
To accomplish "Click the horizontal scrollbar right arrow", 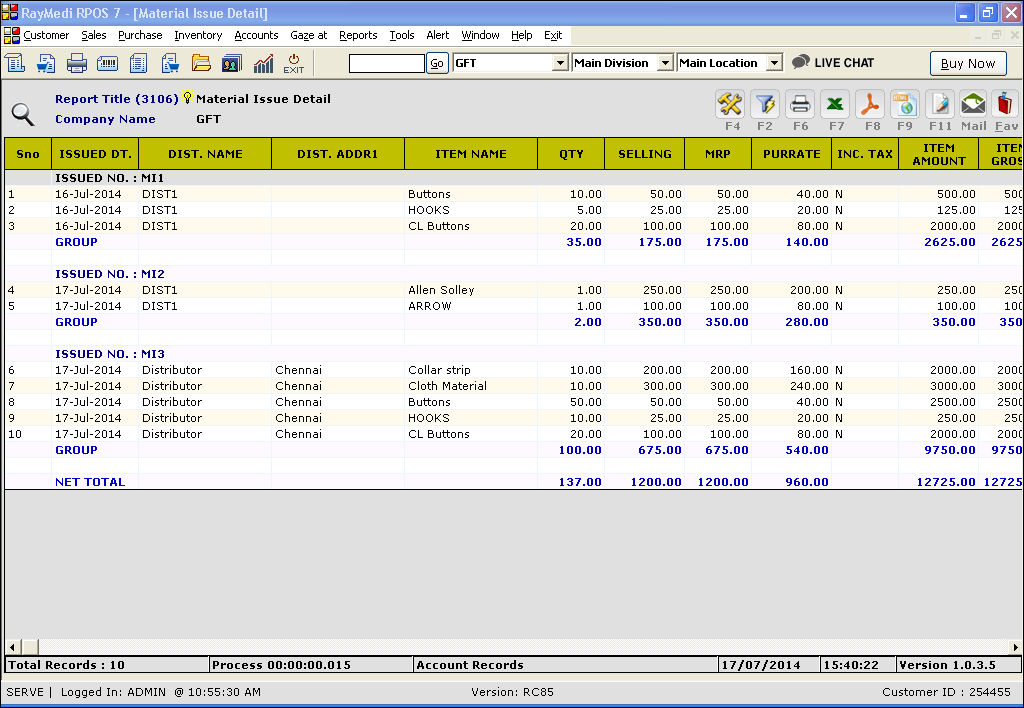I will [x=1015, y=647].
